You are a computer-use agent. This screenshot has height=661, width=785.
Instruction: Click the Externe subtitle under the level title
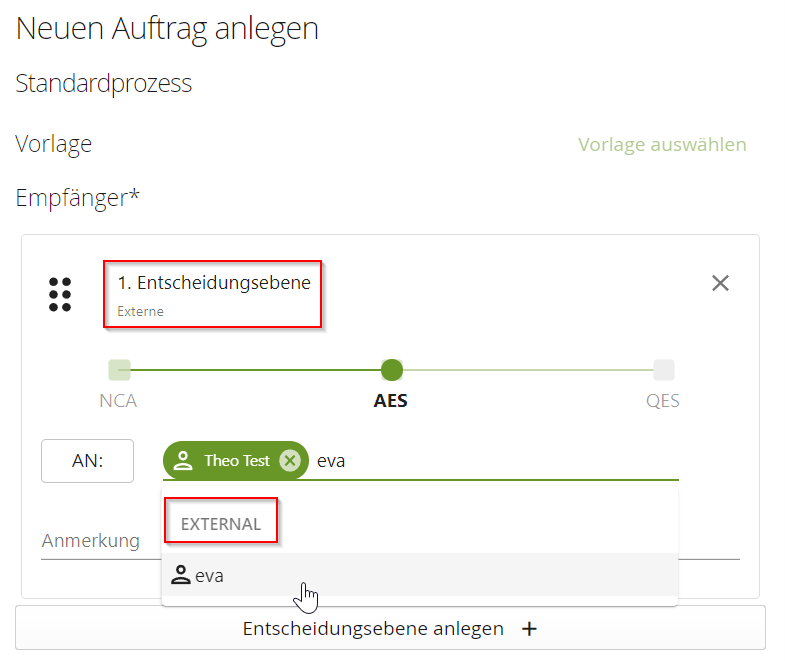pos(140,311)
